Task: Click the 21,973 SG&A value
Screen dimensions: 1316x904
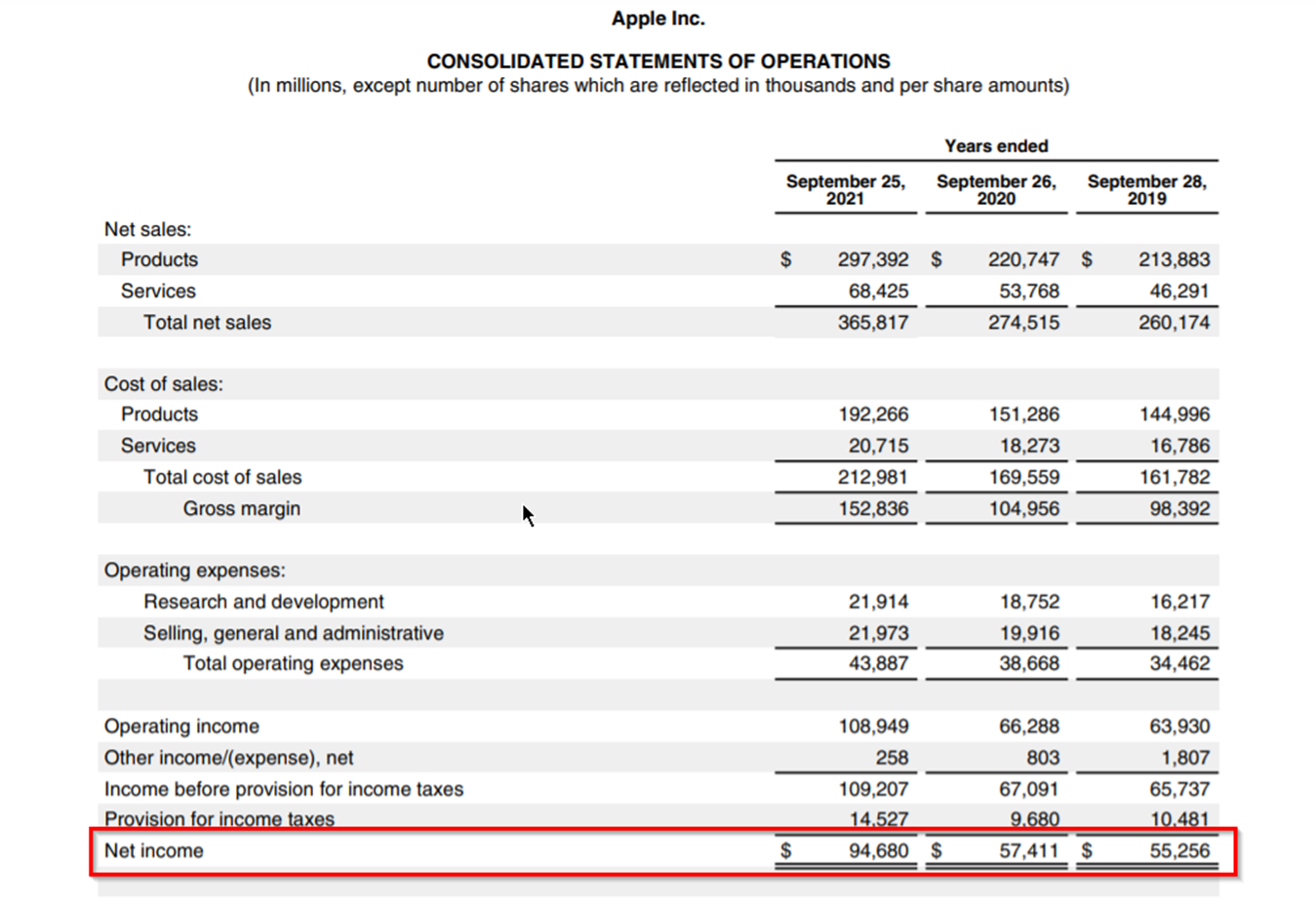Action: [x=878, y=633]
